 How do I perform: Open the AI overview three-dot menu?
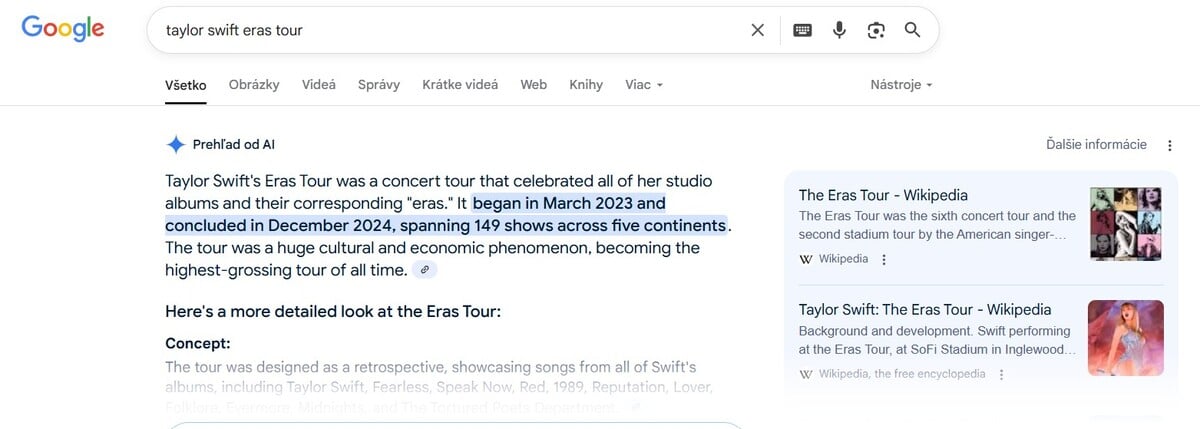pyautogui.click(x=1170, y=145)
